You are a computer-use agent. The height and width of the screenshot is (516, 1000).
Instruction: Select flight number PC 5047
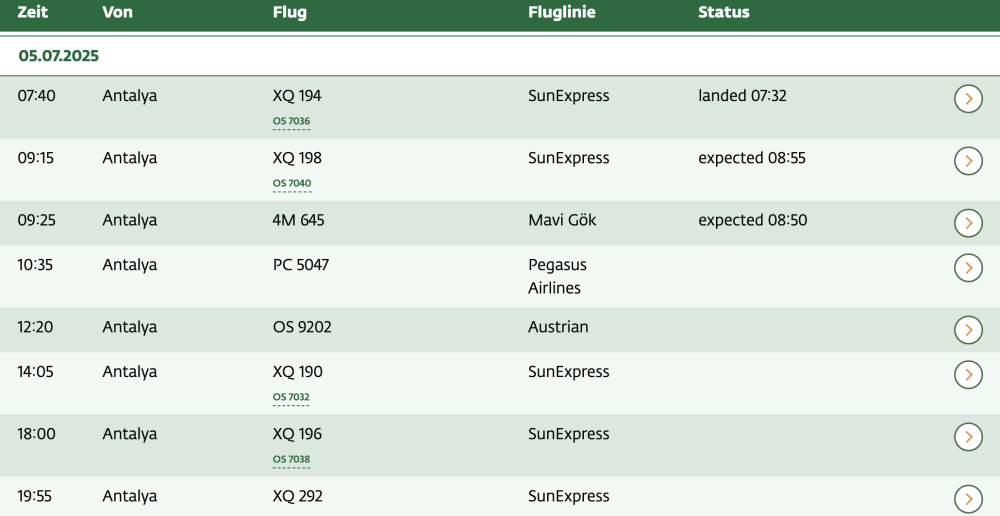(300, 265)
